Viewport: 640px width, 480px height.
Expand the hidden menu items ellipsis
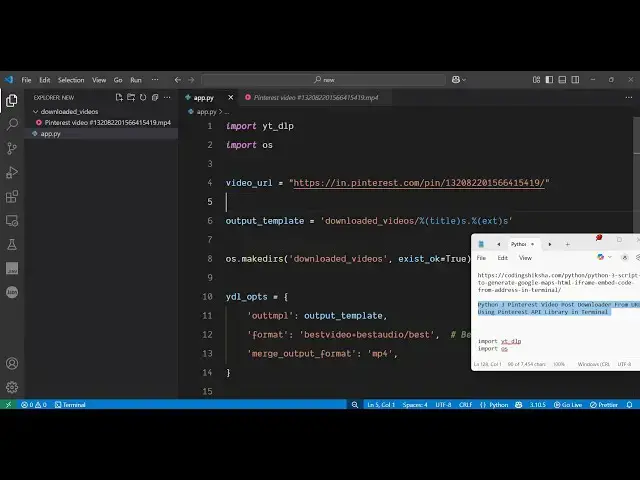pos(155,80)
